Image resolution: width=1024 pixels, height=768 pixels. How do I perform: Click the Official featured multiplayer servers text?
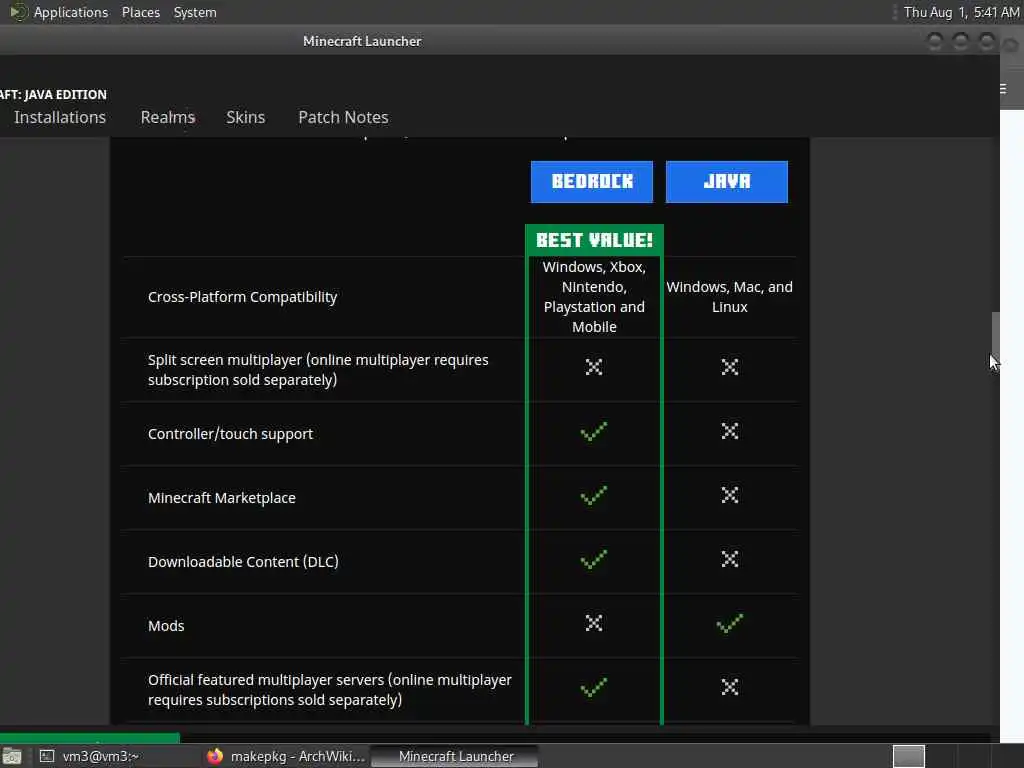(x=330, y=690)
